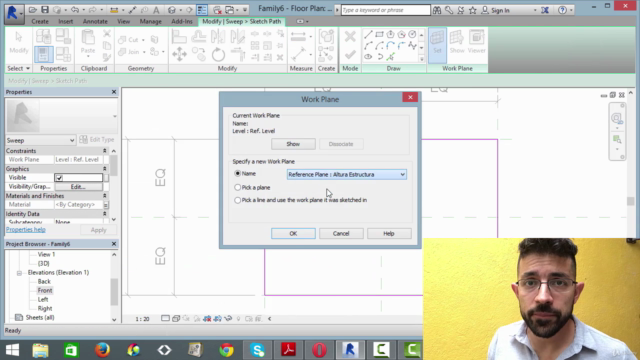The image size is (640, 360).
Task: Click the Show button in Work Plane dialog
Action: click(293, 144)
